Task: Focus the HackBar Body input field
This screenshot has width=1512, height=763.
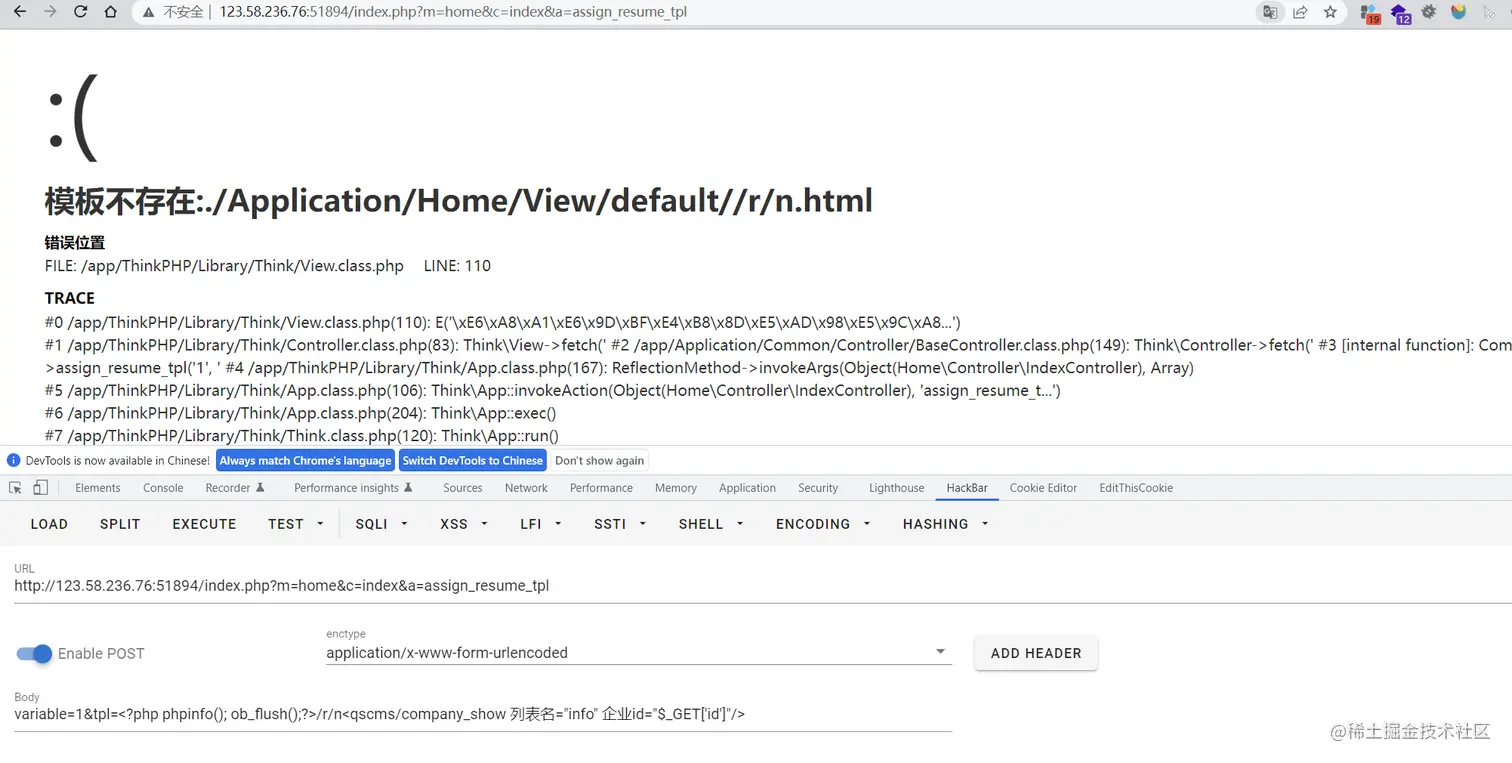Action: coord(483,714)
